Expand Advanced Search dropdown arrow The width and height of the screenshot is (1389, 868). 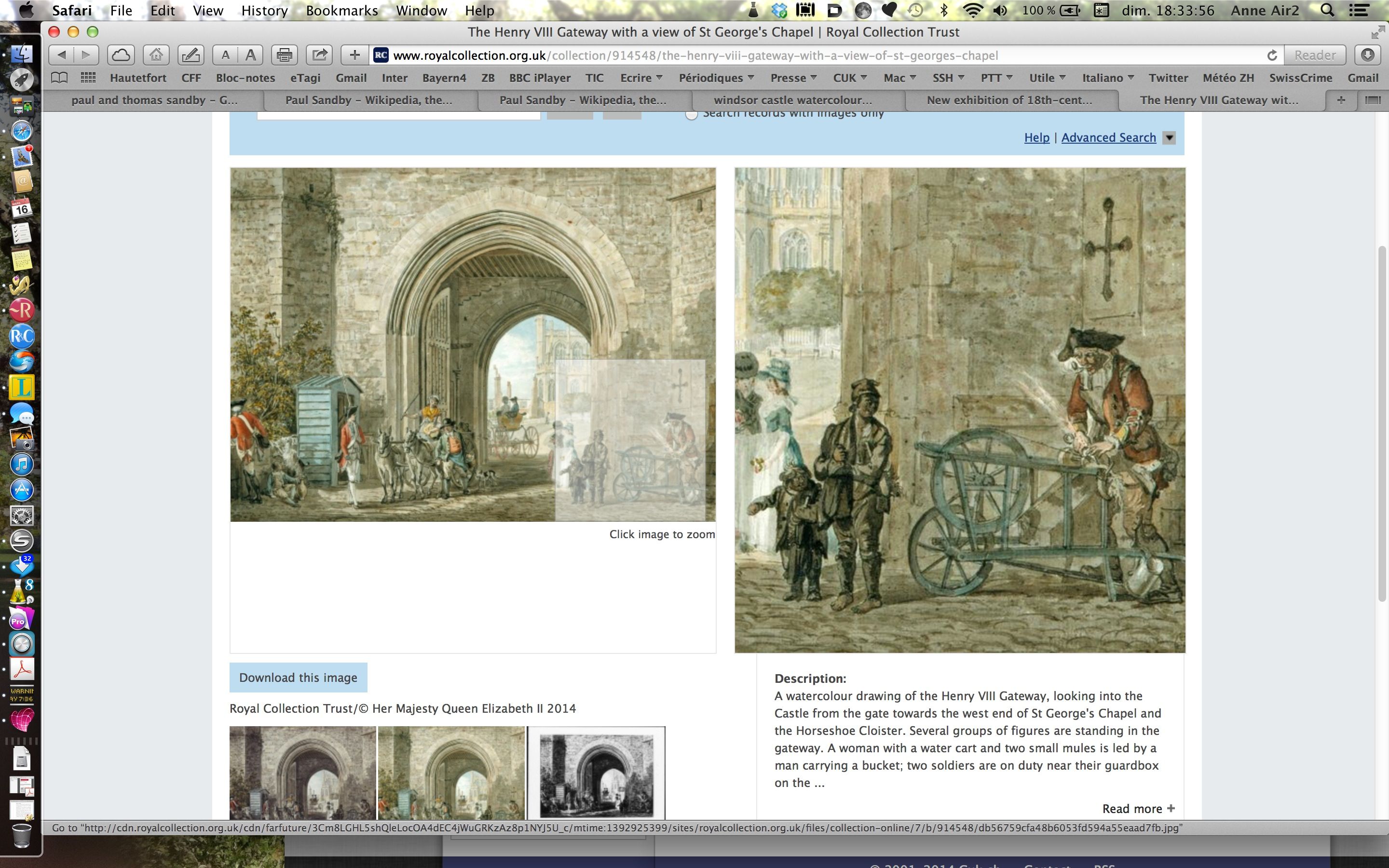click(1169, 138)
